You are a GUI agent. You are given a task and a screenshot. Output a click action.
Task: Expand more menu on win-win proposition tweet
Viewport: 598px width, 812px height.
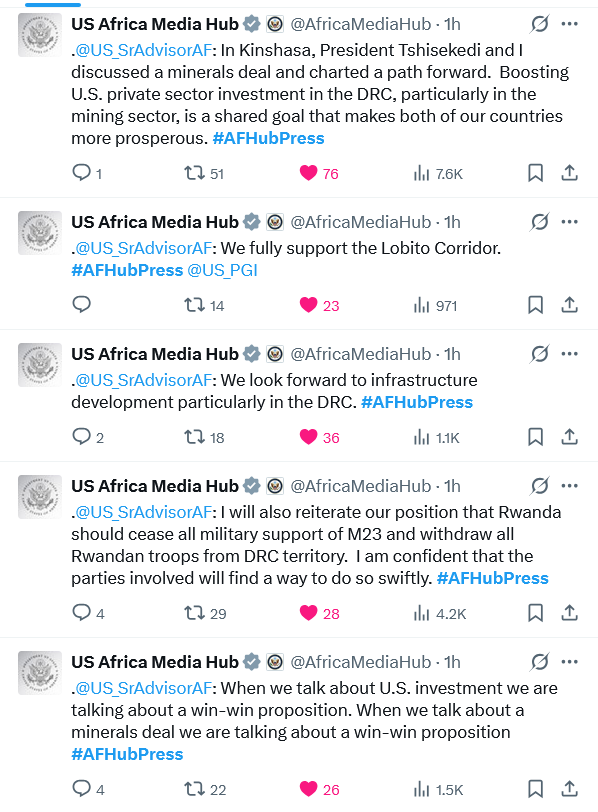[570, 662]
